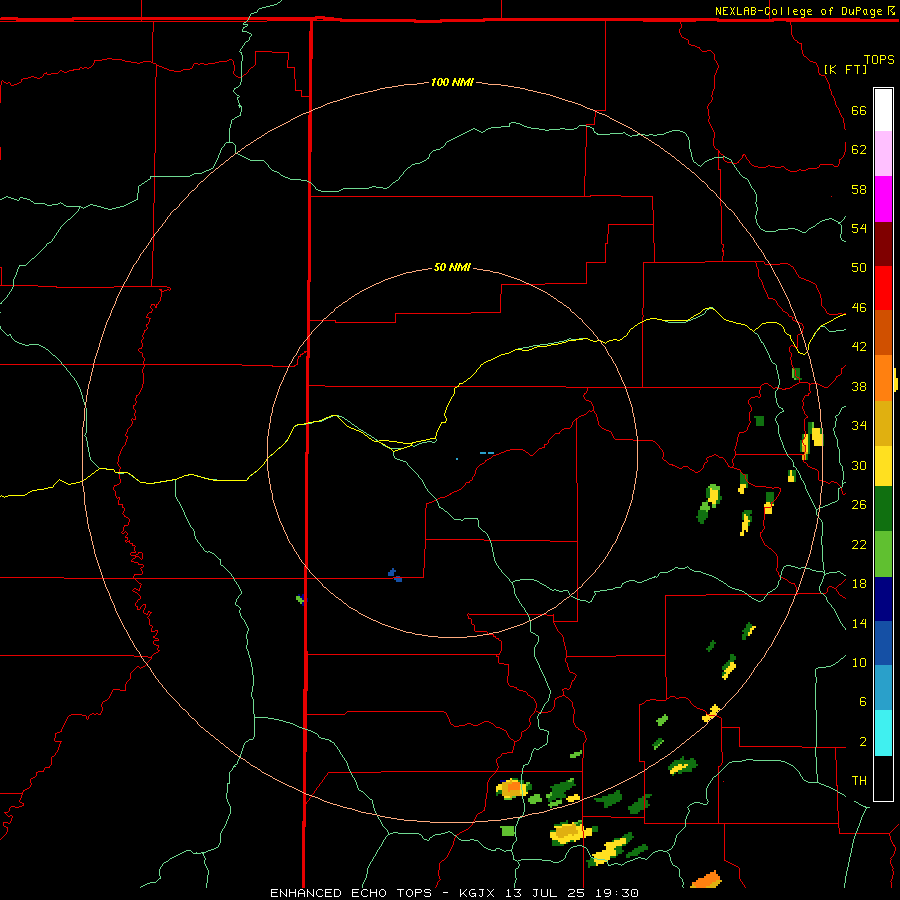Choose the cyan legend swatch
Screen dimensions: 900x900
883,733
